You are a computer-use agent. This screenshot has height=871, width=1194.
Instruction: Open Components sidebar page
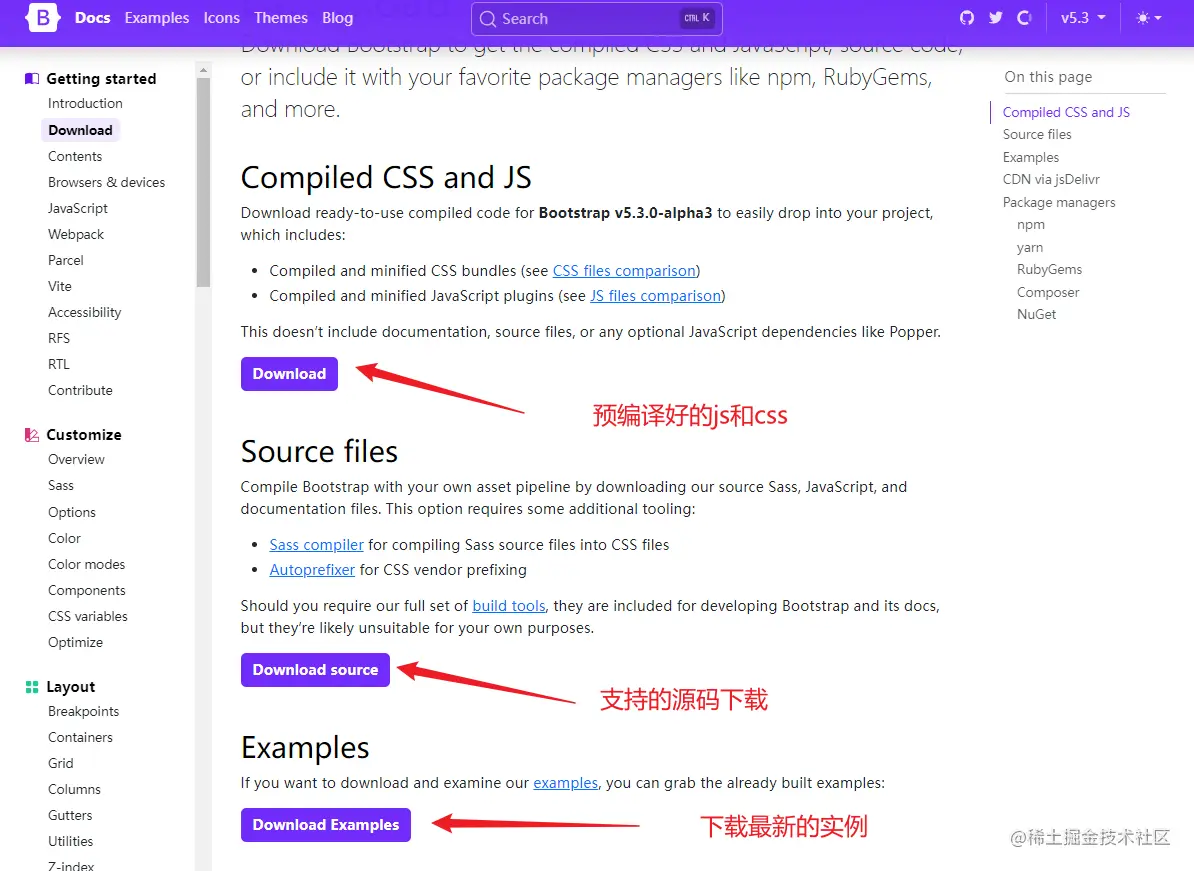click(87, 590)
